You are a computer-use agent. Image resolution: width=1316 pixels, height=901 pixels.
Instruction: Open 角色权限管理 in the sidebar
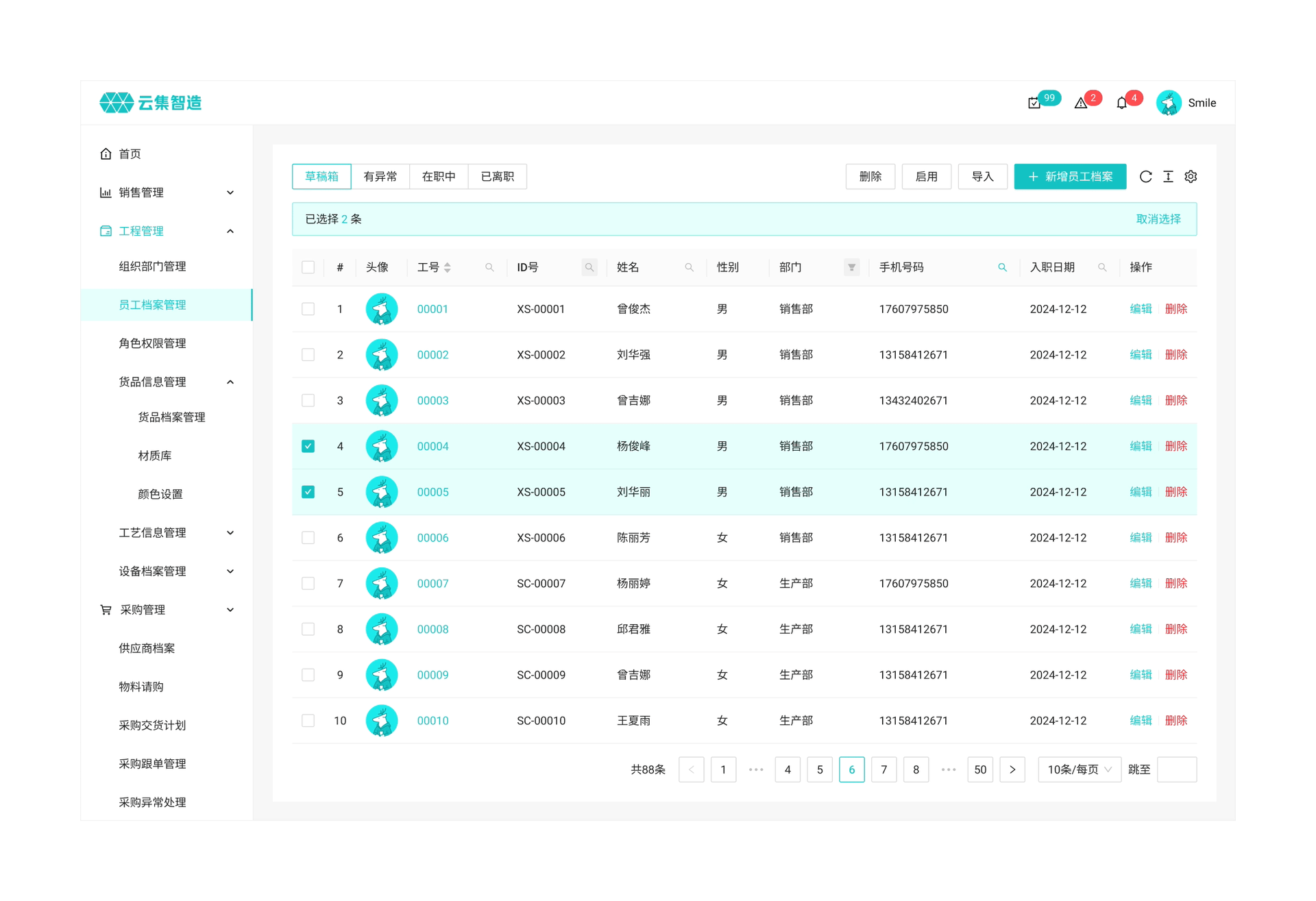(x=152, y=343)
